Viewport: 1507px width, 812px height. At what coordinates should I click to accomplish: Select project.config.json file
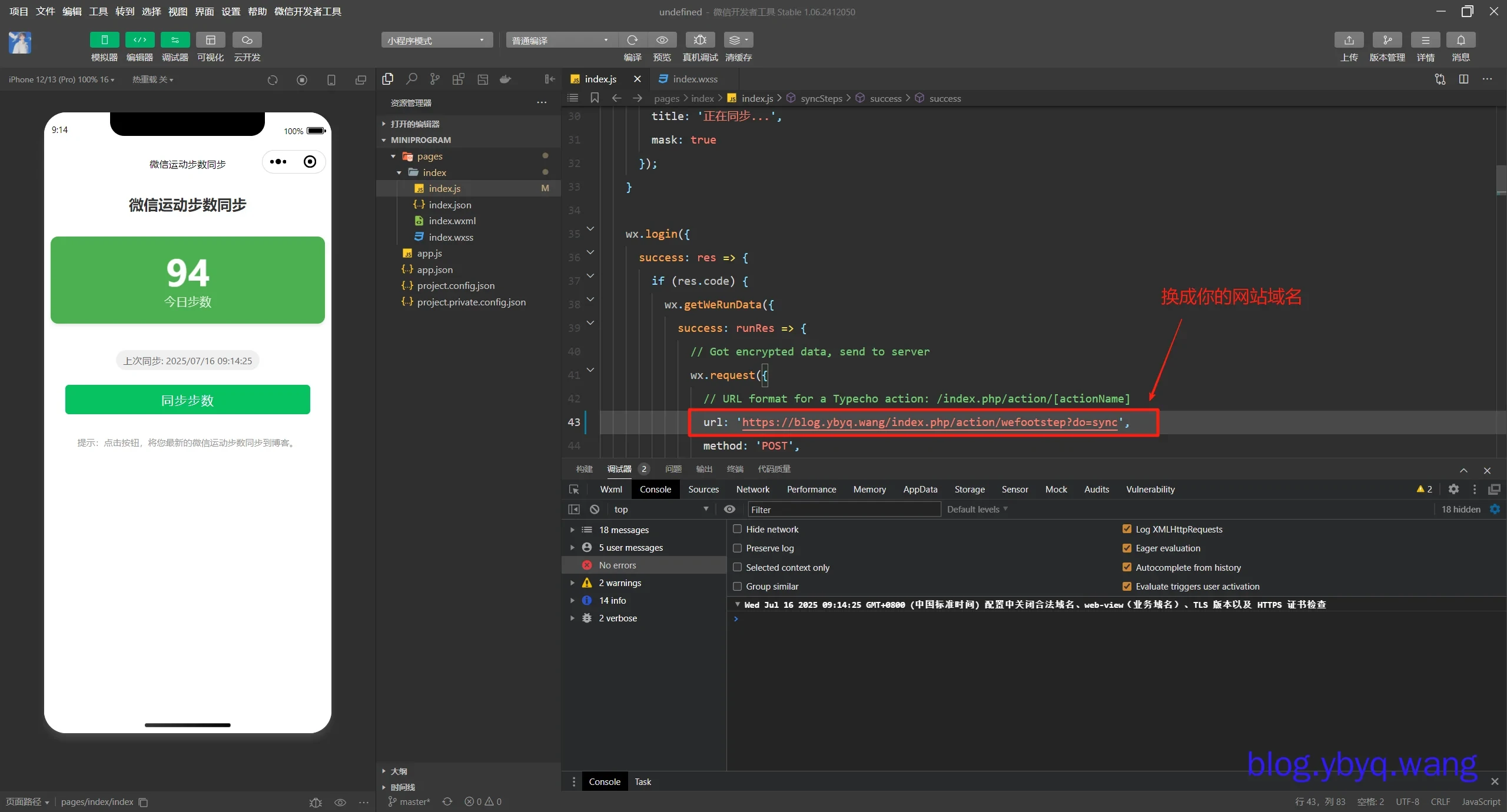tap(468, 285)
